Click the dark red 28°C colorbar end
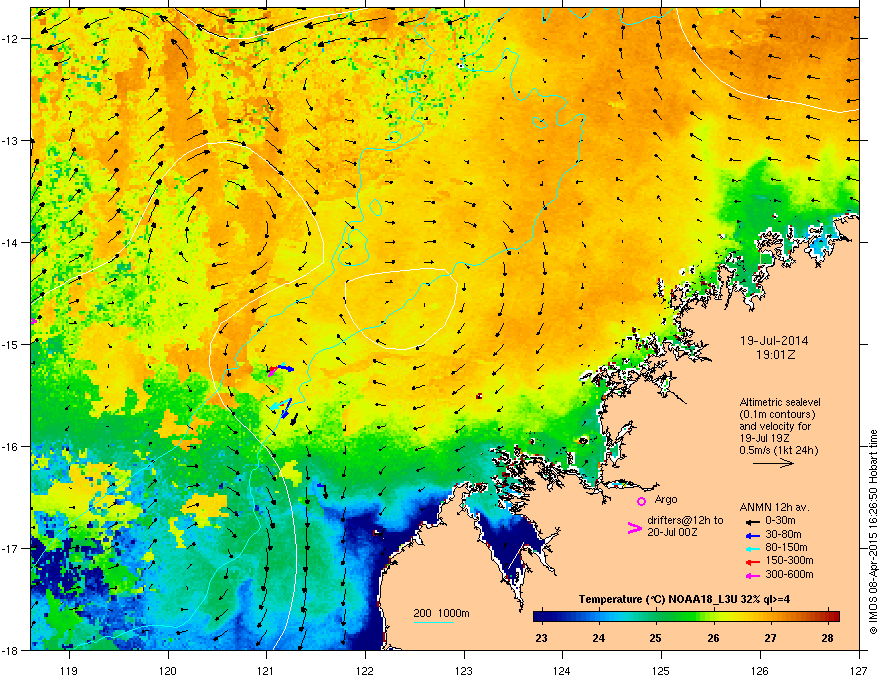880x680 pixels. tap(832, 616)
